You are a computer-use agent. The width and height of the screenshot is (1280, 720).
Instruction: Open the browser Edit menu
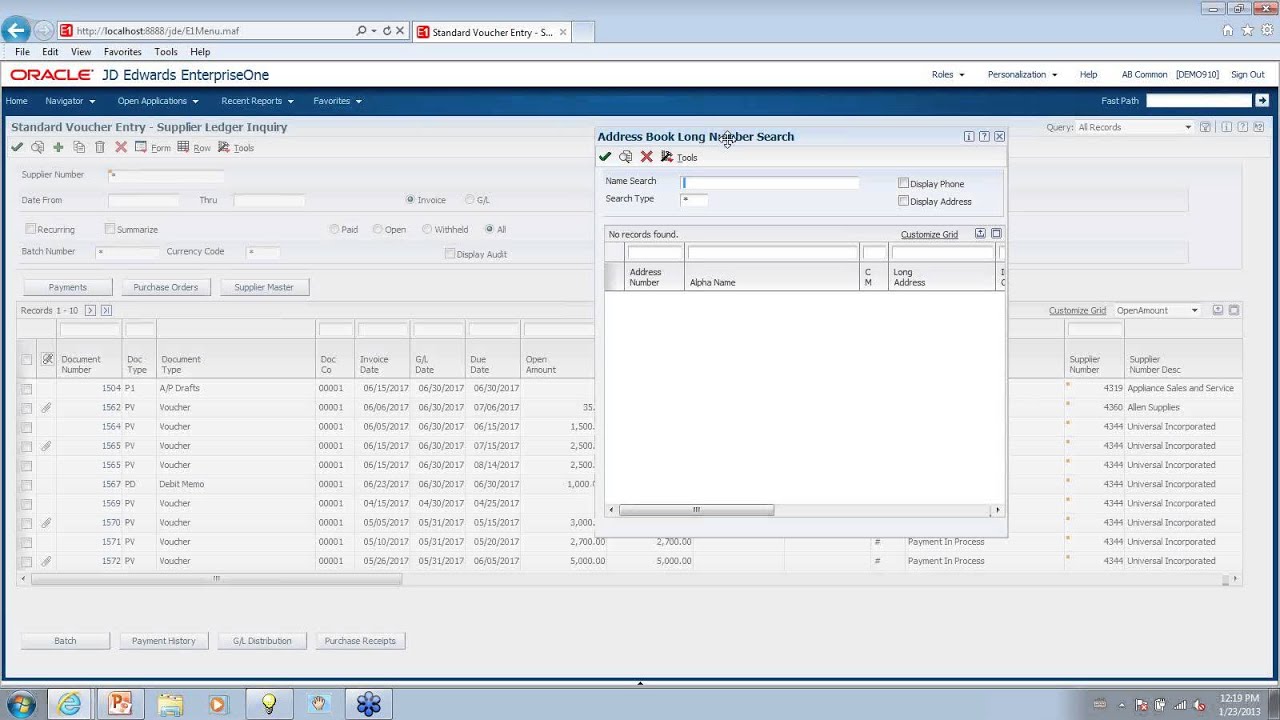pos(50,52)
